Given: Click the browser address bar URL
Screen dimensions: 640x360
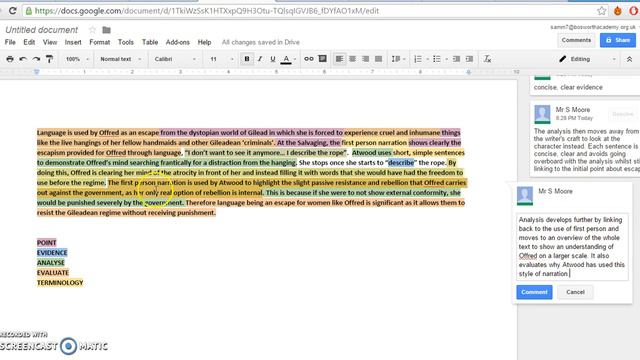Looking at the screenshot, I should click(207, 11).
